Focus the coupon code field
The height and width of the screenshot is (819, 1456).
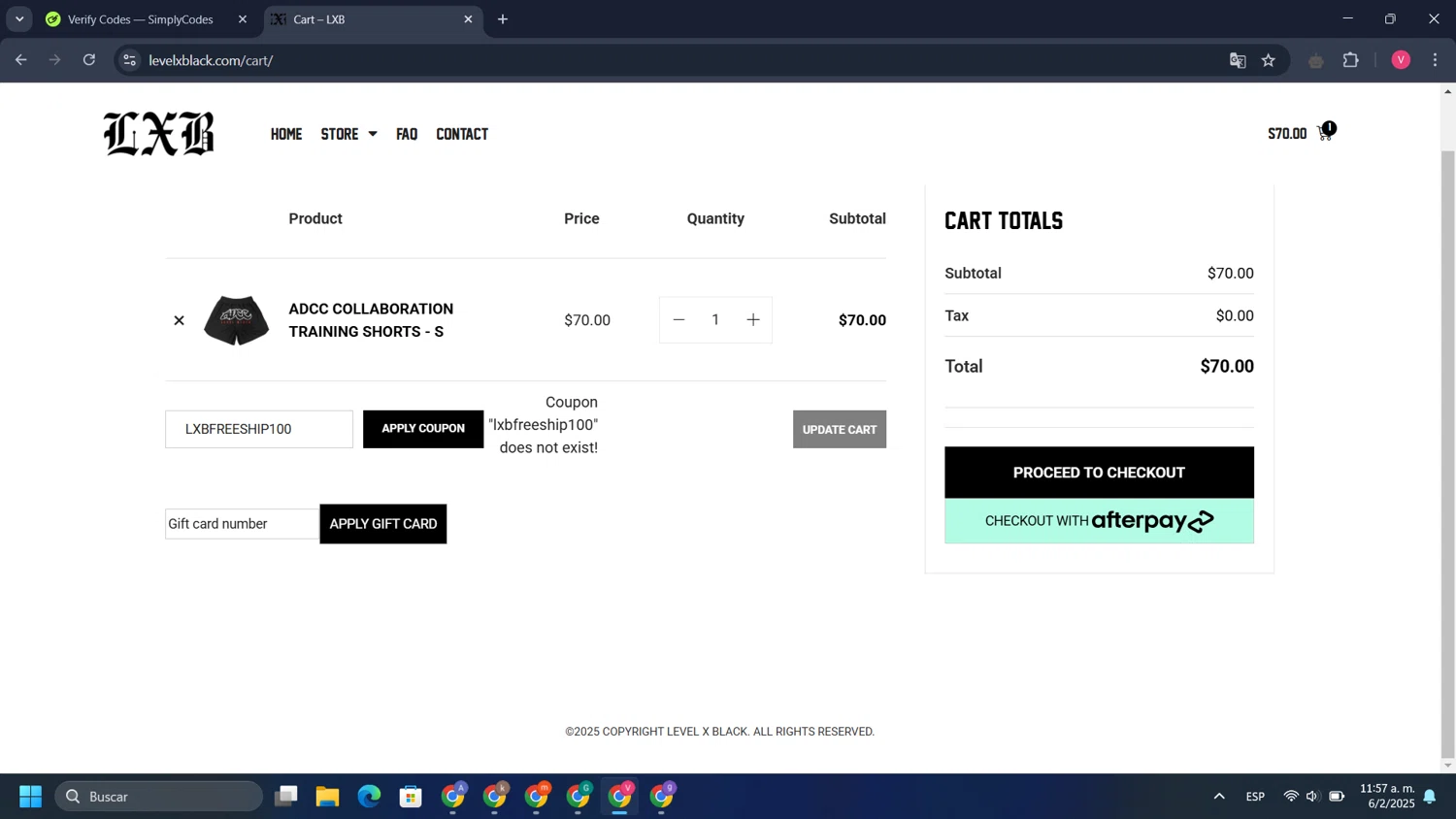[x=259, y=429]
